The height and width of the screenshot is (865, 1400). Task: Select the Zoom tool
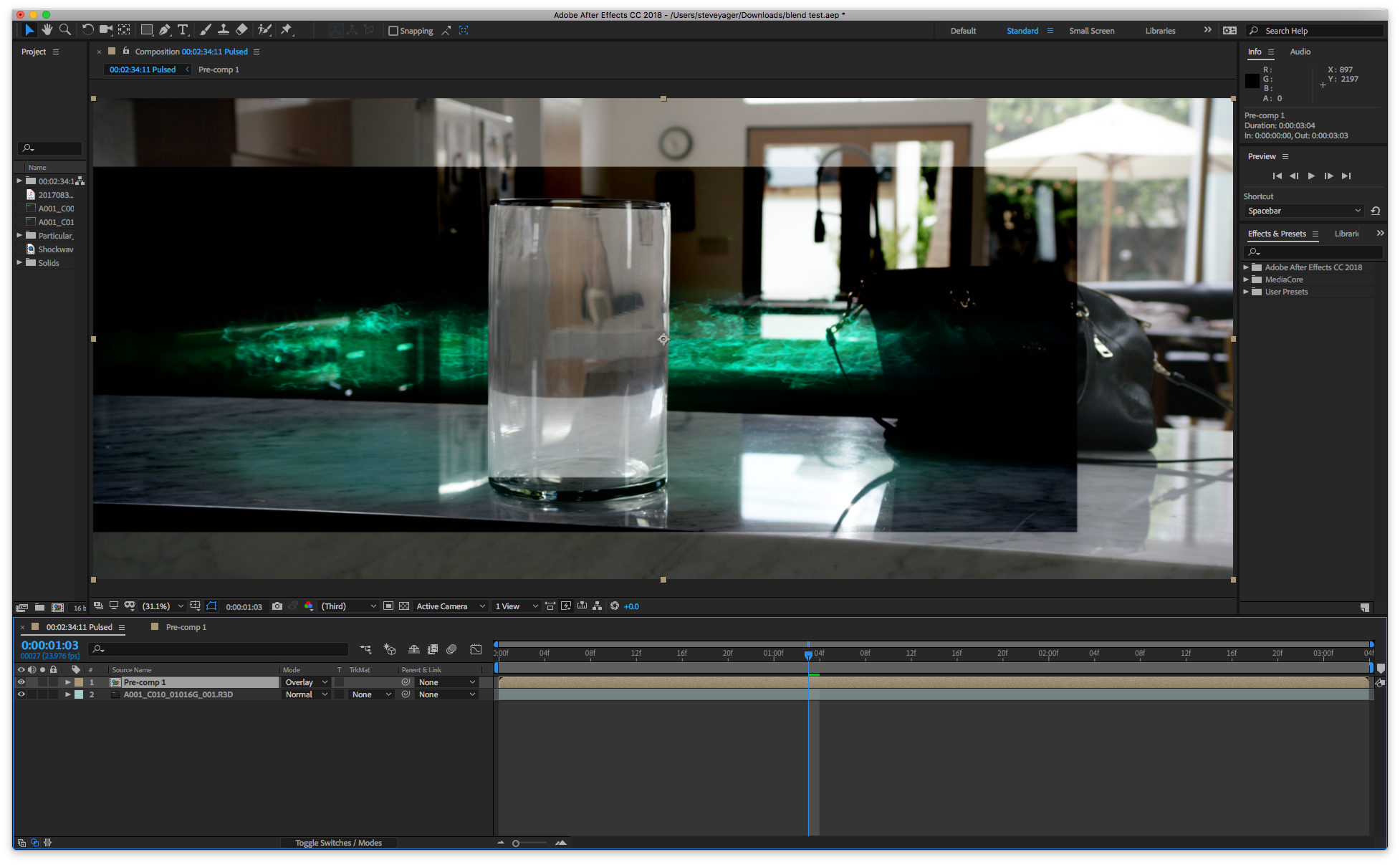click(x=65, y=29)
